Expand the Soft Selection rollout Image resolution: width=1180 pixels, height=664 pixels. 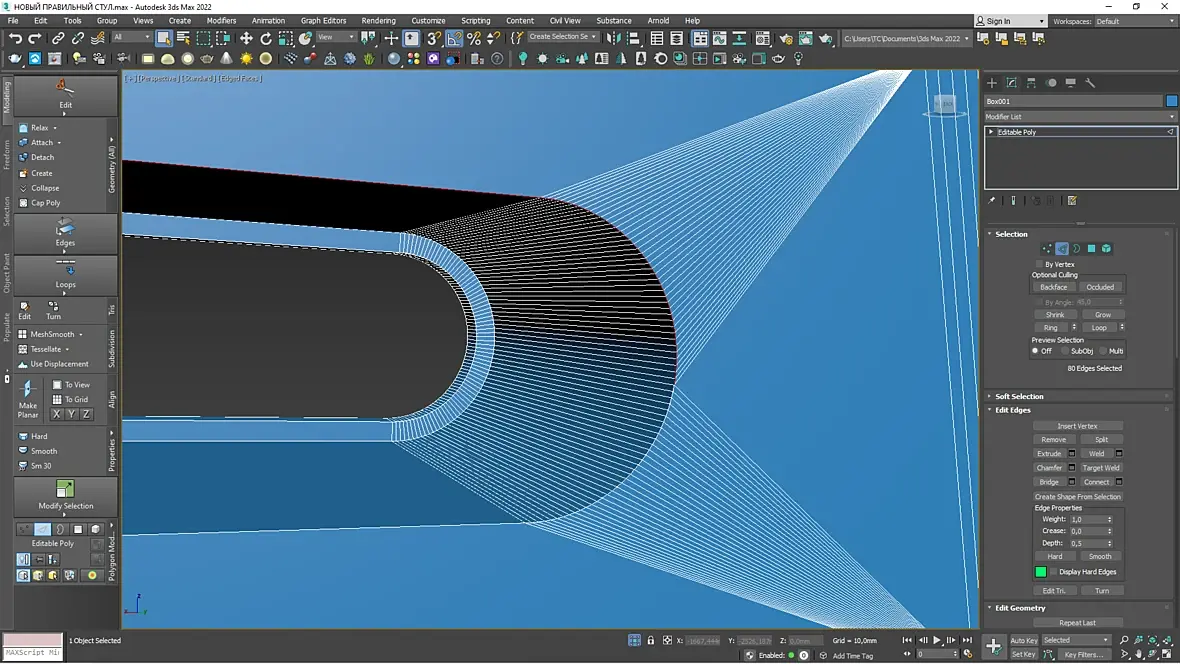[x=1019, y=396]
